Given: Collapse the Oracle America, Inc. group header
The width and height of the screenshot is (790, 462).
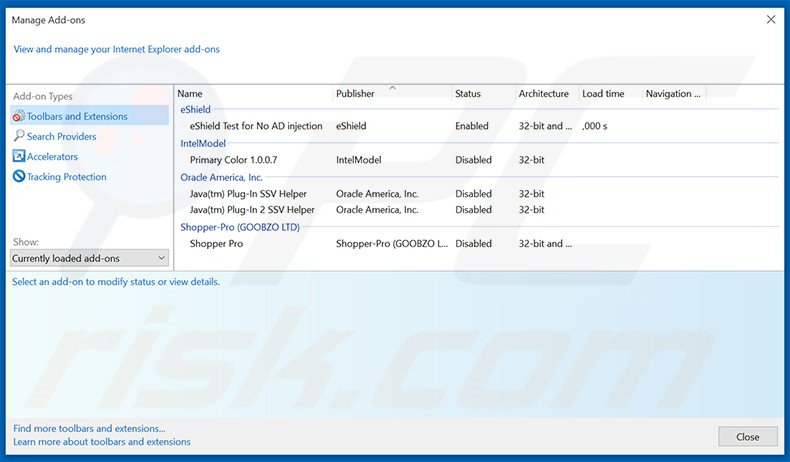Looking at the screenshot, I should click(221, 177).
